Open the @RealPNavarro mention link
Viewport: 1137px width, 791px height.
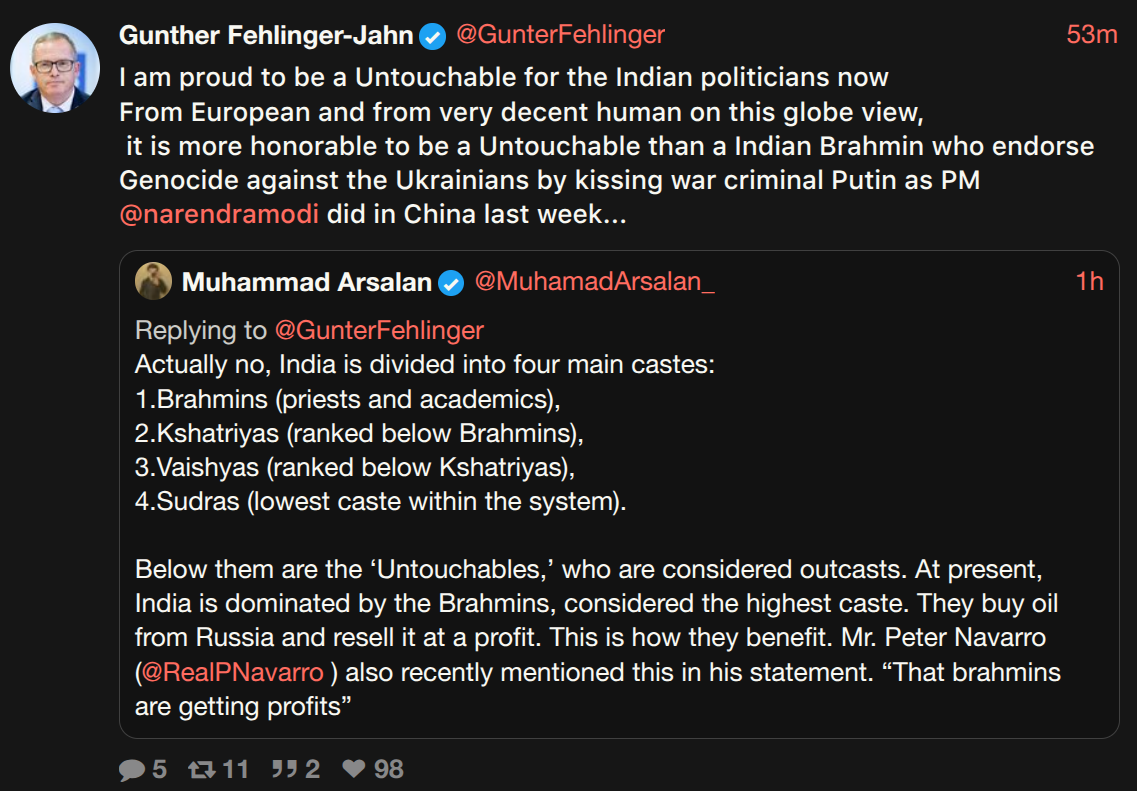coord(232,672)
